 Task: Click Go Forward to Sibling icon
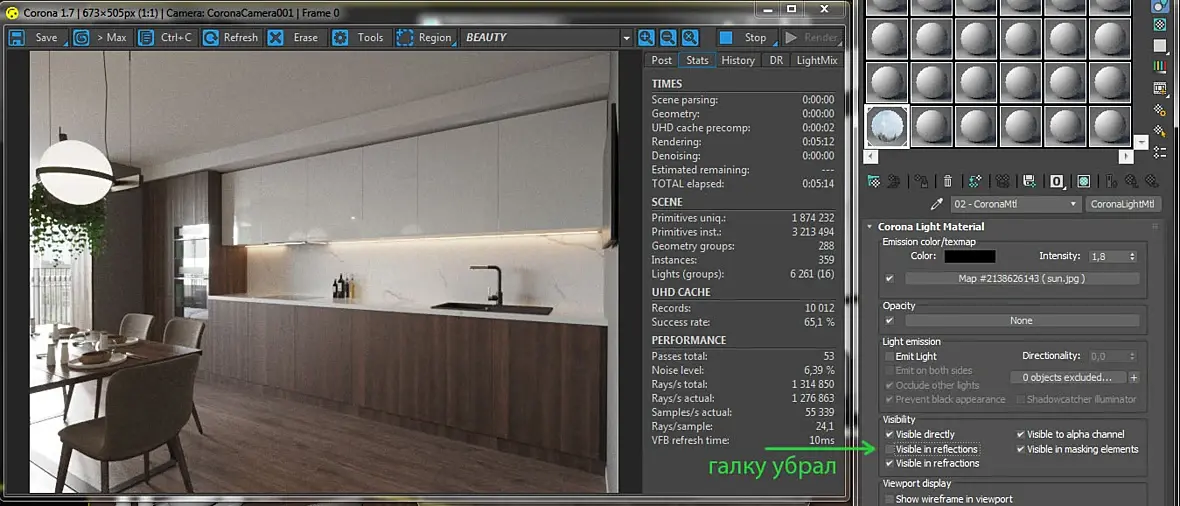(x=1151, y=181)
